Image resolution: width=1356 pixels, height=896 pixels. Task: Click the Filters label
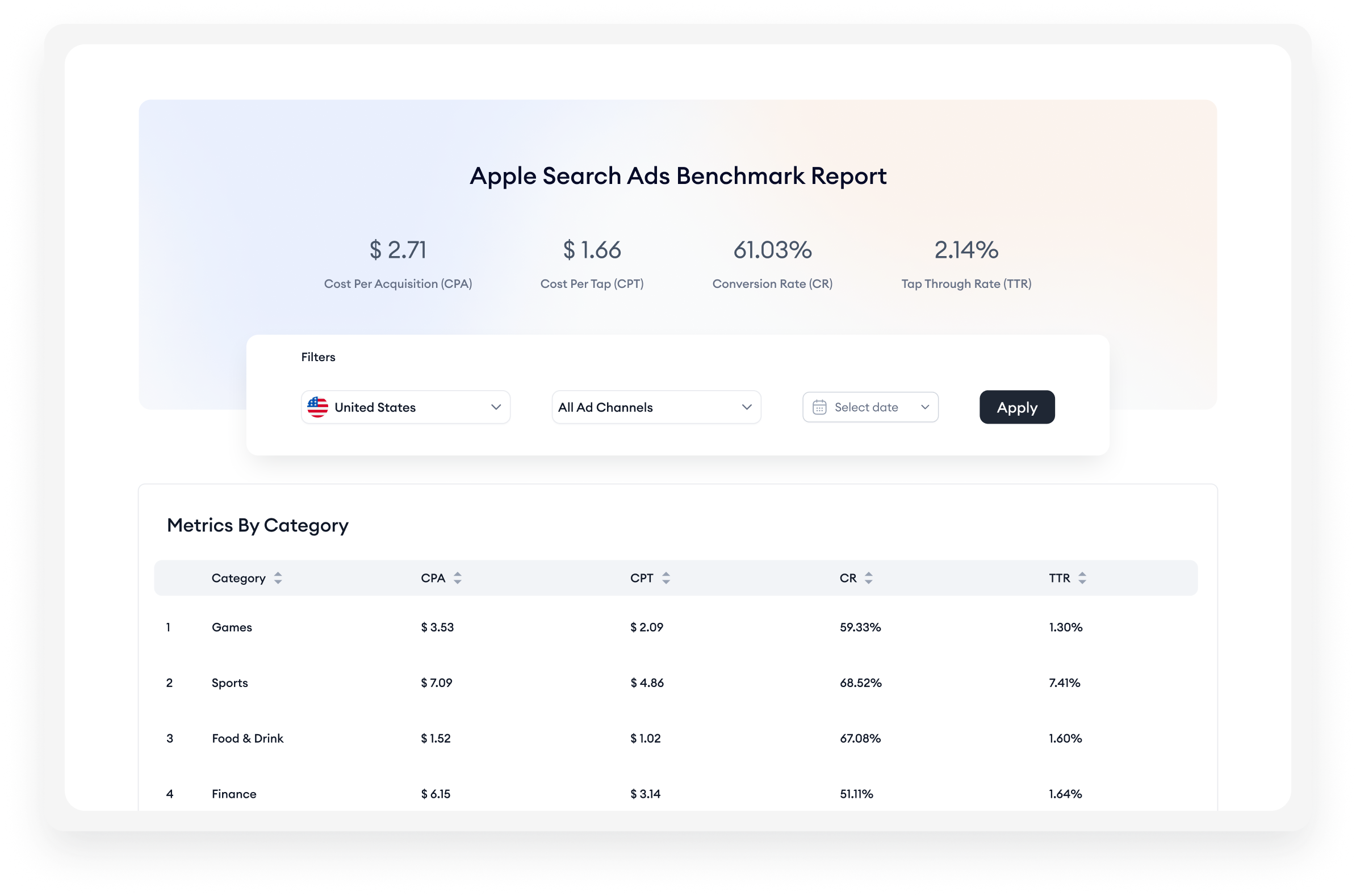[x=318, y=357]
